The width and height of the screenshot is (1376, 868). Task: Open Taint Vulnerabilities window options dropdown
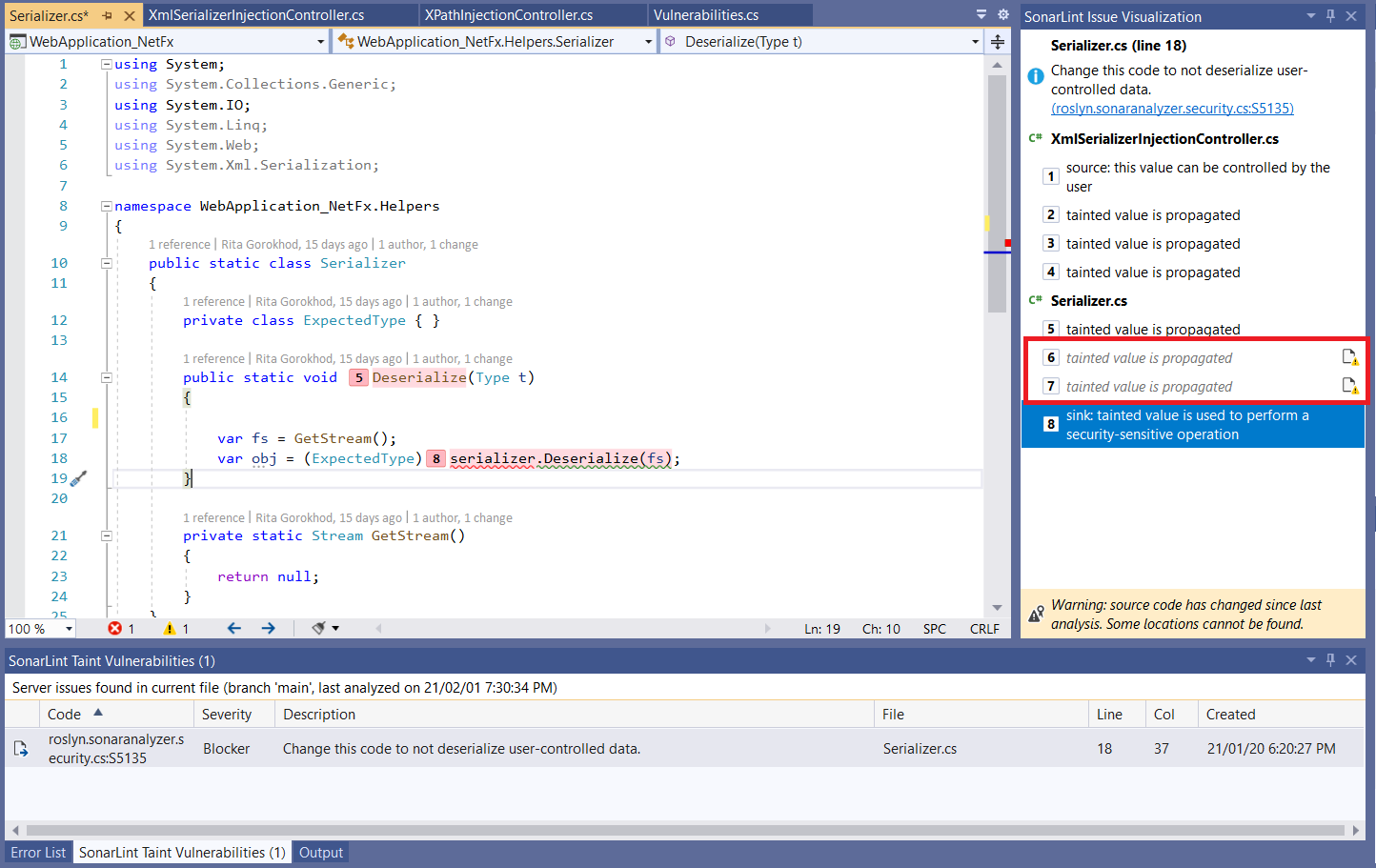pos(1310,660)
